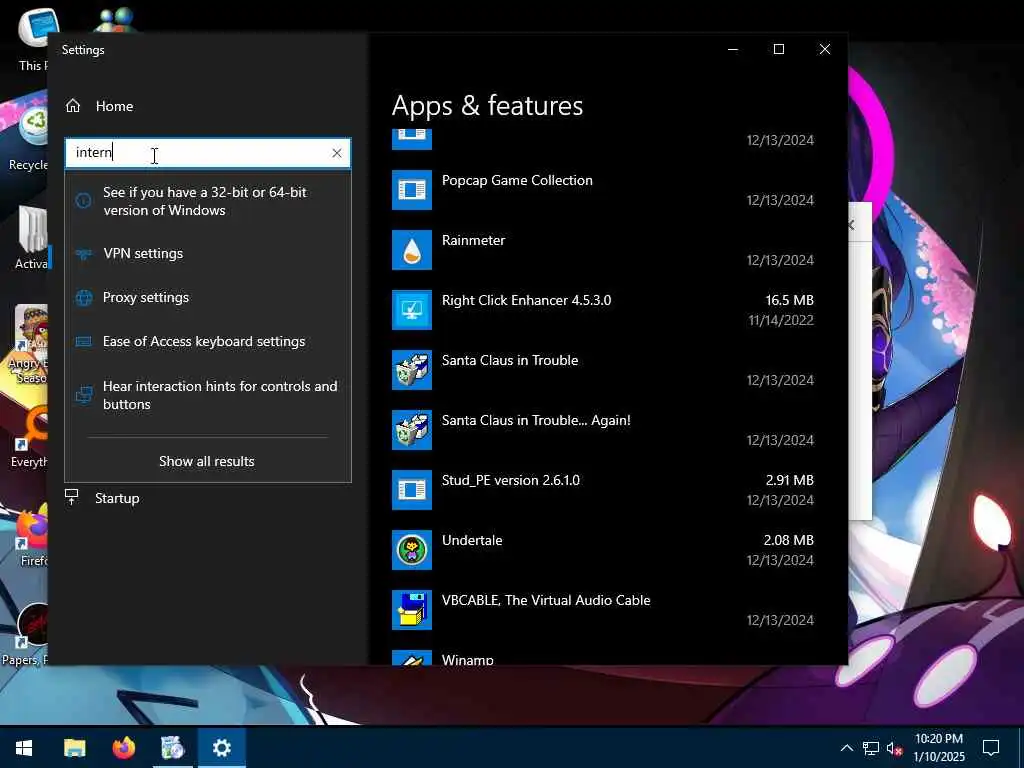
Task: Click the Apps & features heading
Action: [x=487, y=106]
